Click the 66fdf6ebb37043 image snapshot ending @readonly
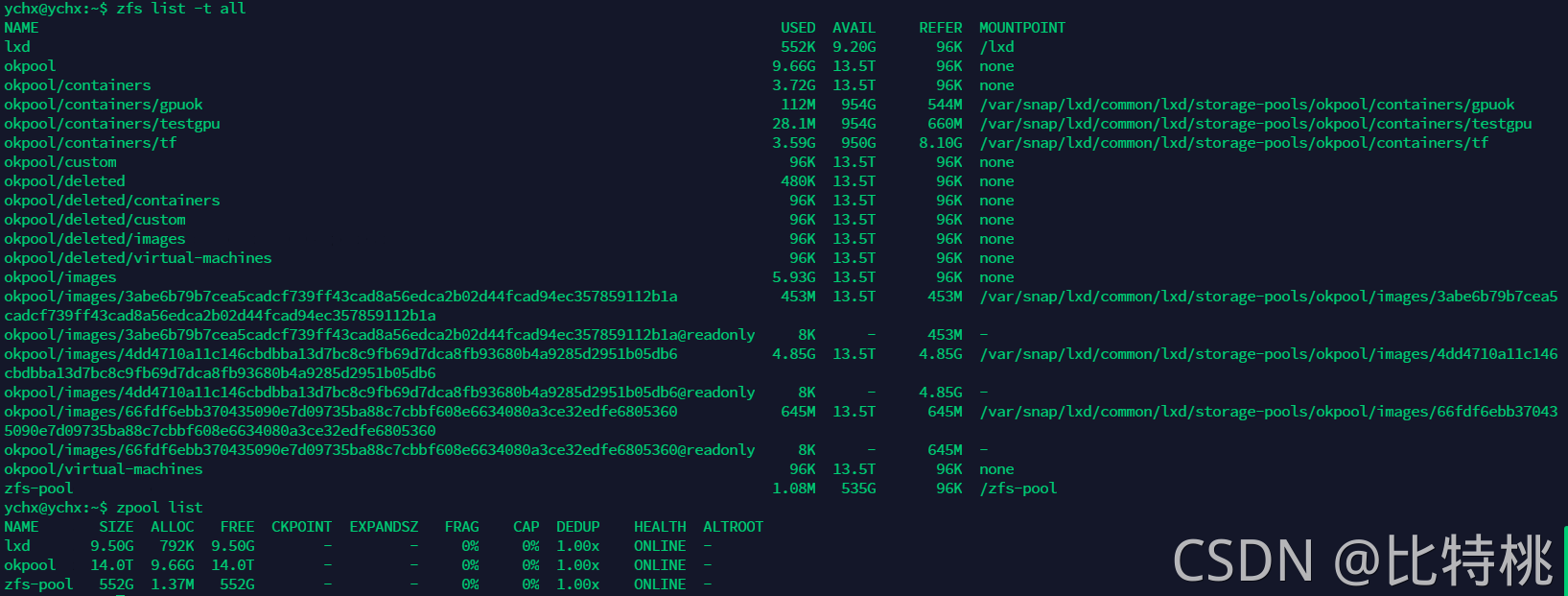Screen dimensions: 1568x596 (380, 450)
